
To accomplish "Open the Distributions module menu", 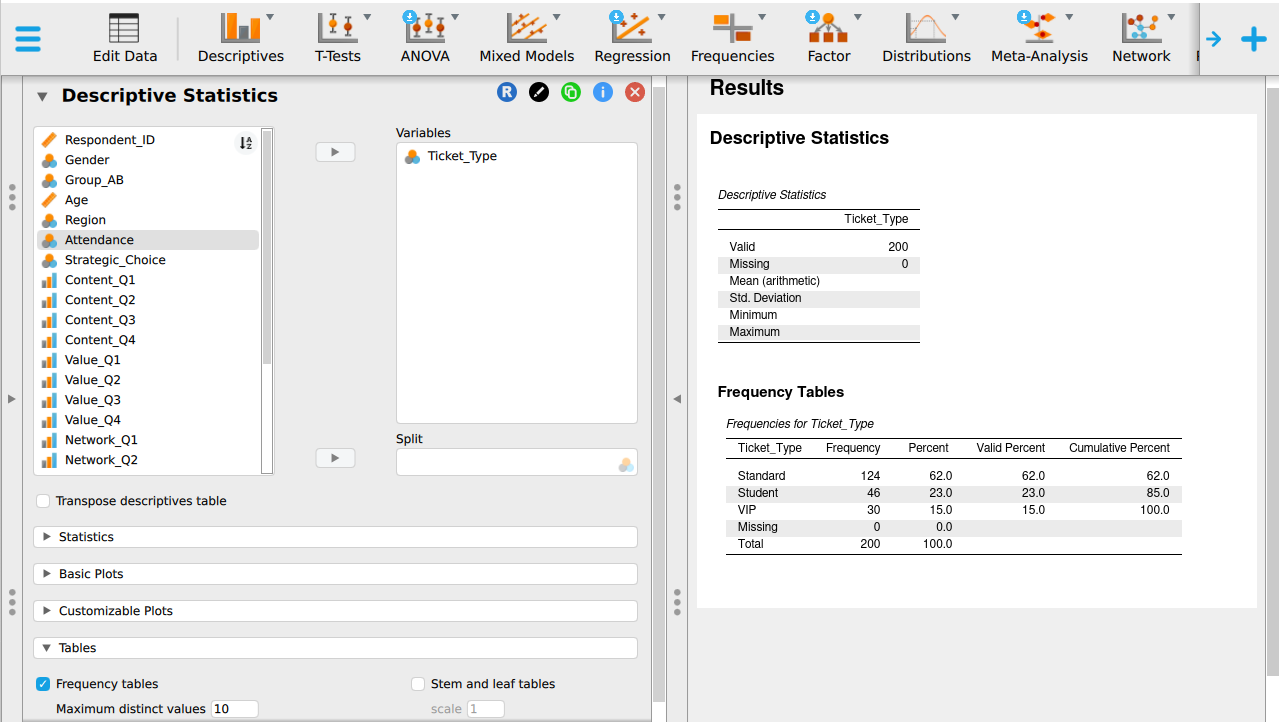I will coord(926,38).
